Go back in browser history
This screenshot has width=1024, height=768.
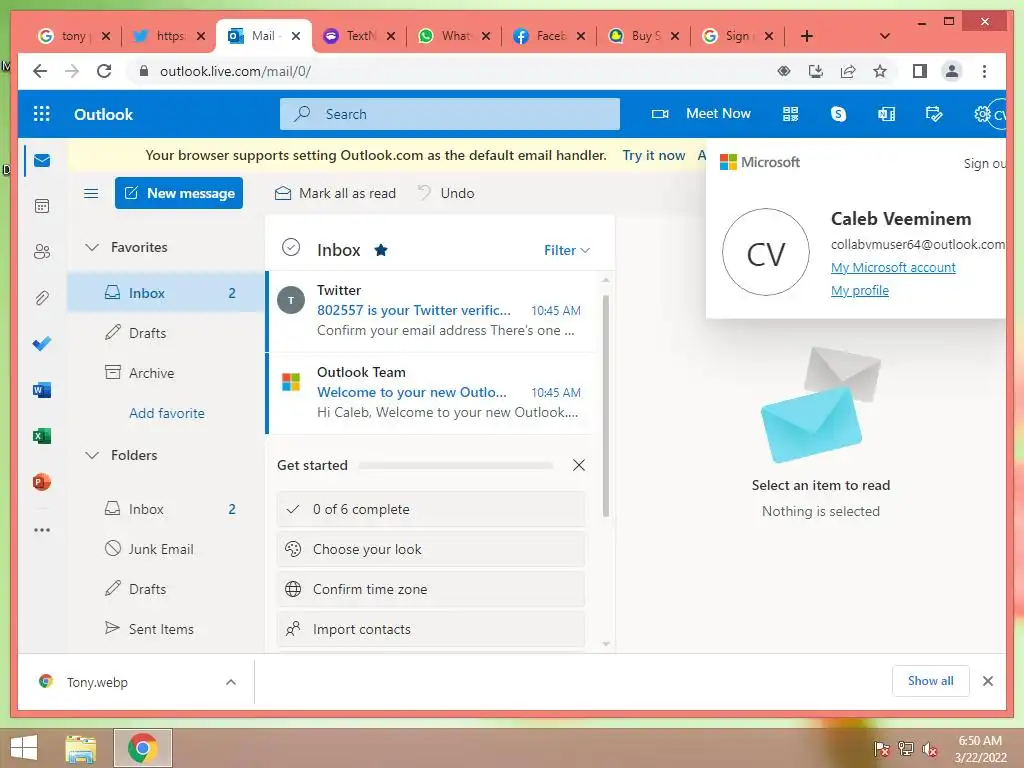pos(40,71)
